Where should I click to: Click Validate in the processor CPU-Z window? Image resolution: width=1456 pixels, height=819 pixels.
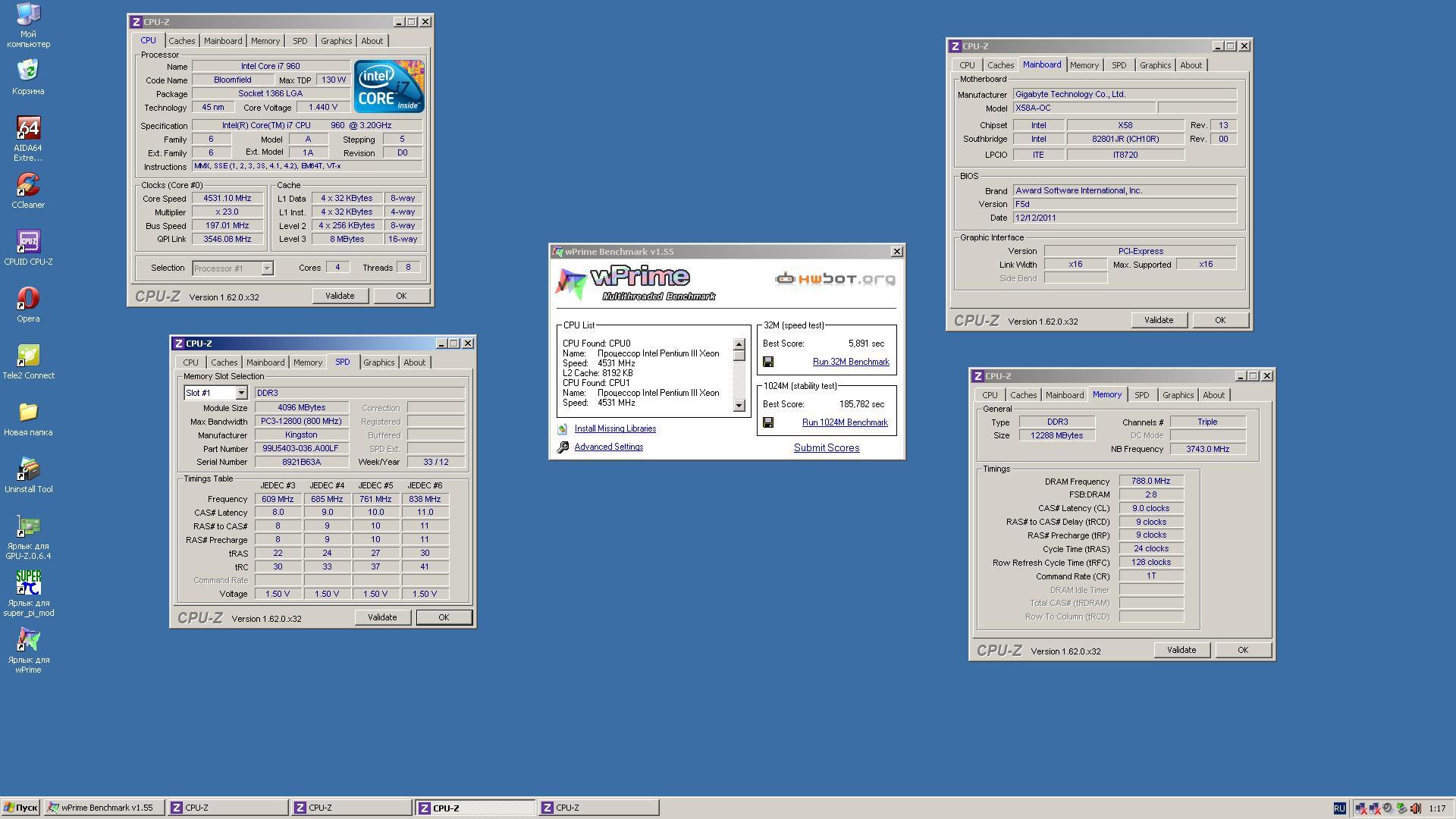[340, 296]
